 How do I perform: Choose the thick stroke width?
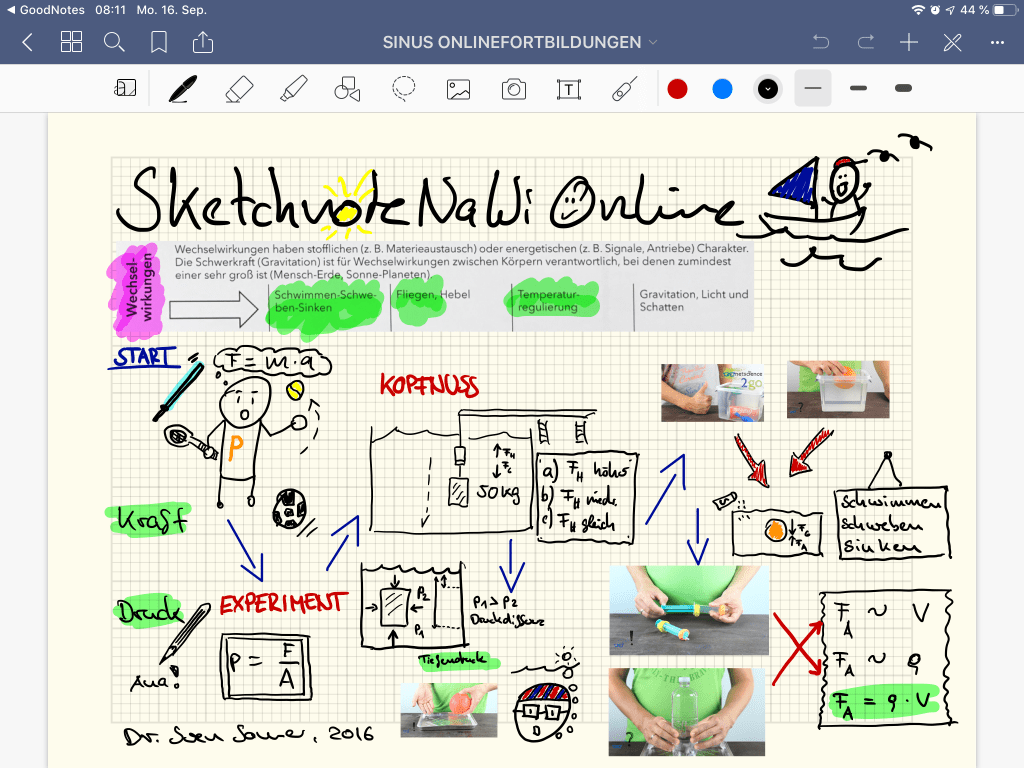(x=903, y=89)
